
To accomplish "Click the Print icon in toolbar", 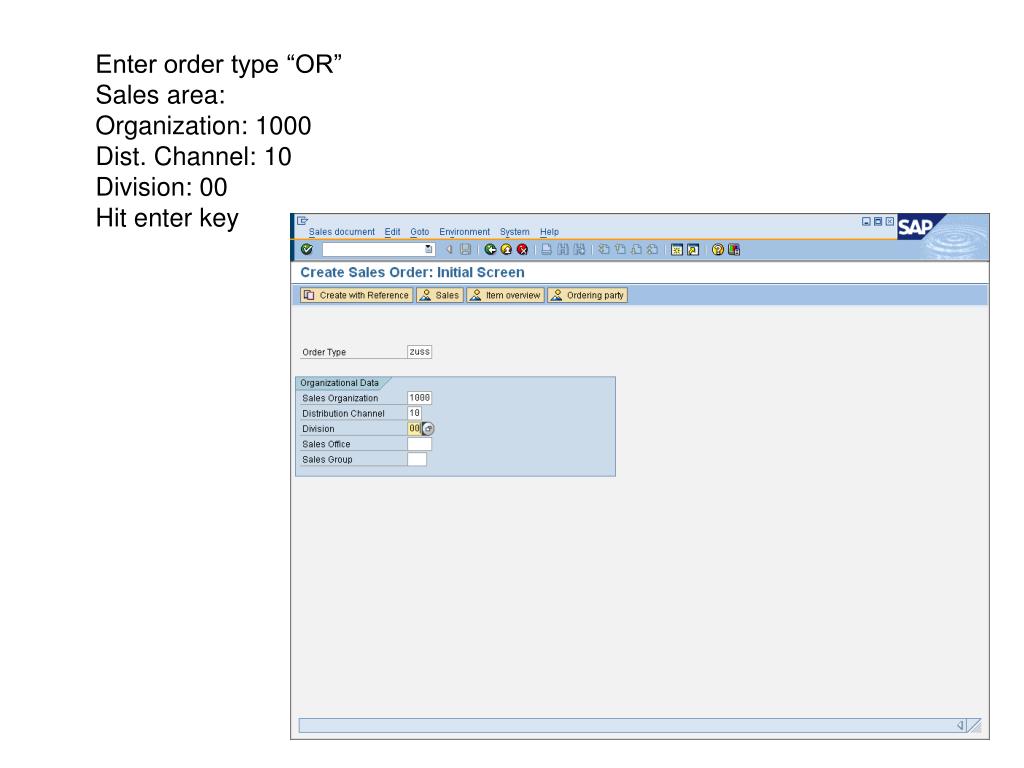I will tap(547, 249).
